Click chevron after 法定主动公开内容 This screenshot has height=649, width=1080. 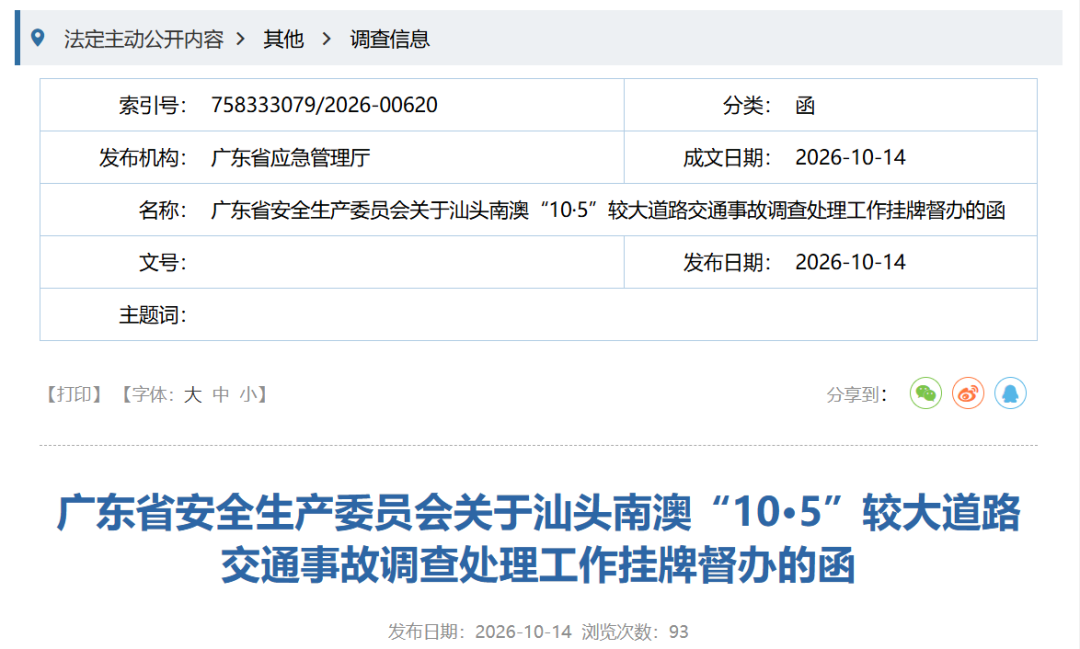(240, 39)
